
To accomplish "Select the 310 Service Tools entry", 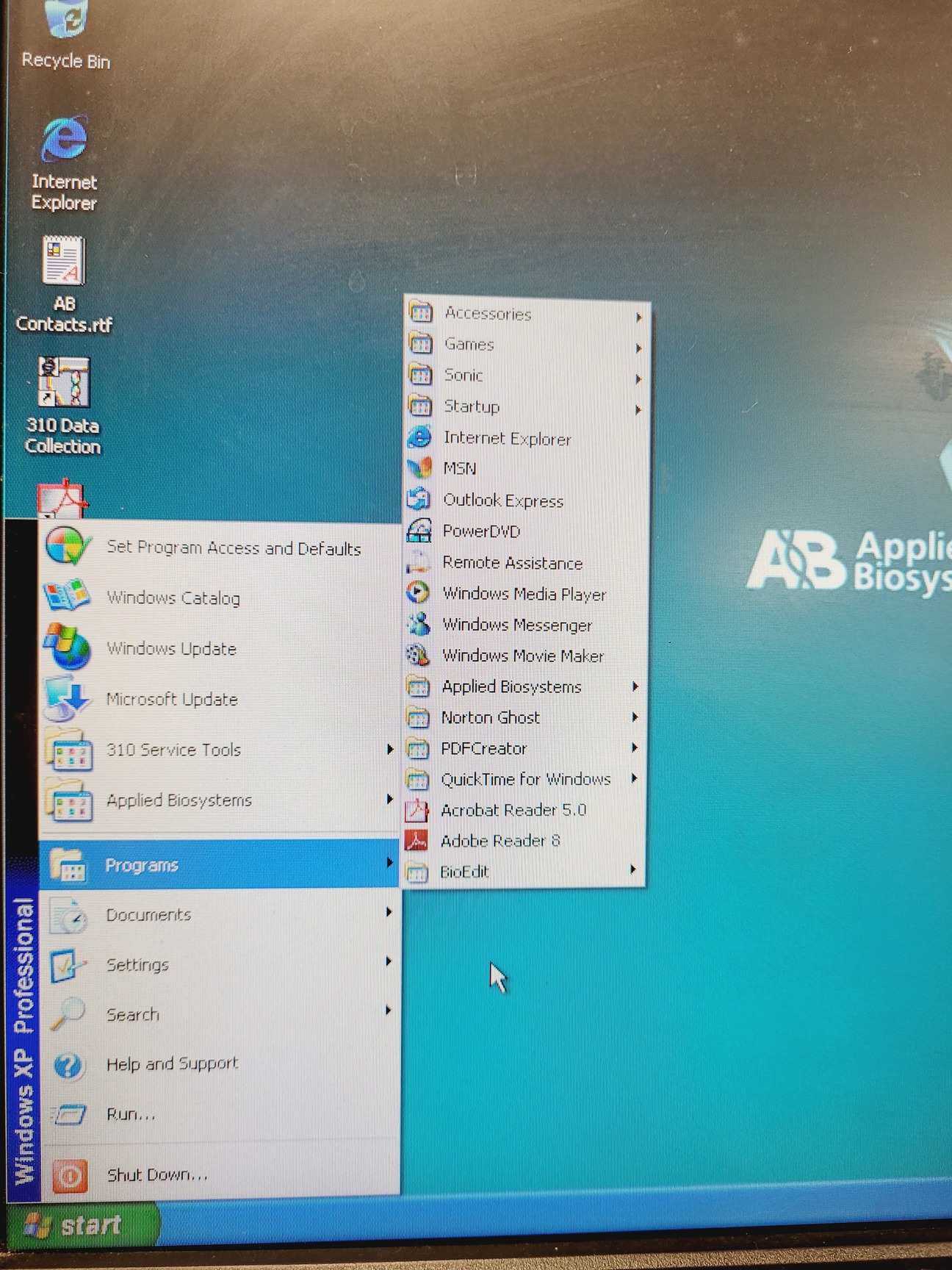I will 220,749.
